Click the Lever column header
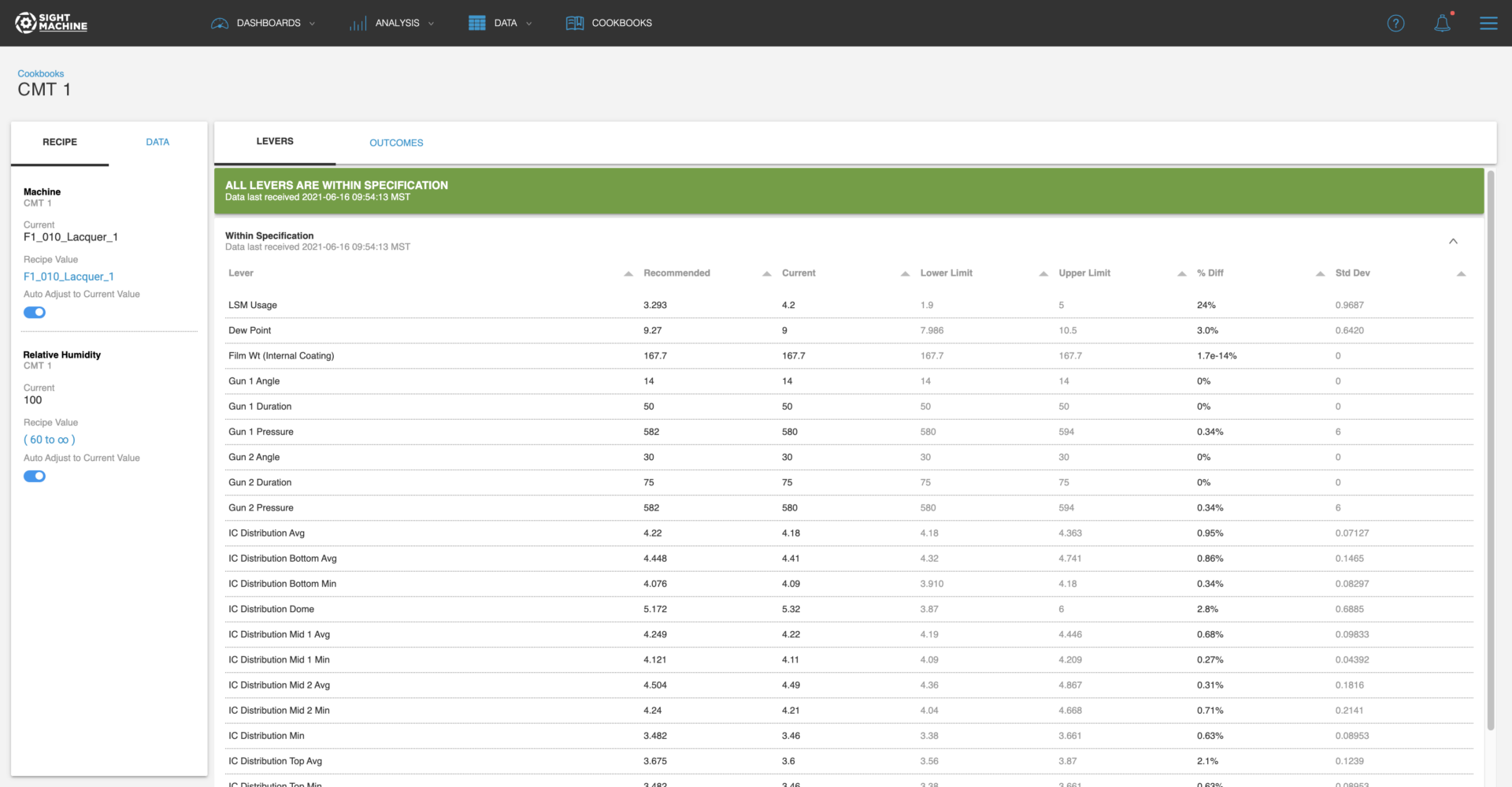1512x787 pixels. pyautogui.click(x=241, y=273)
